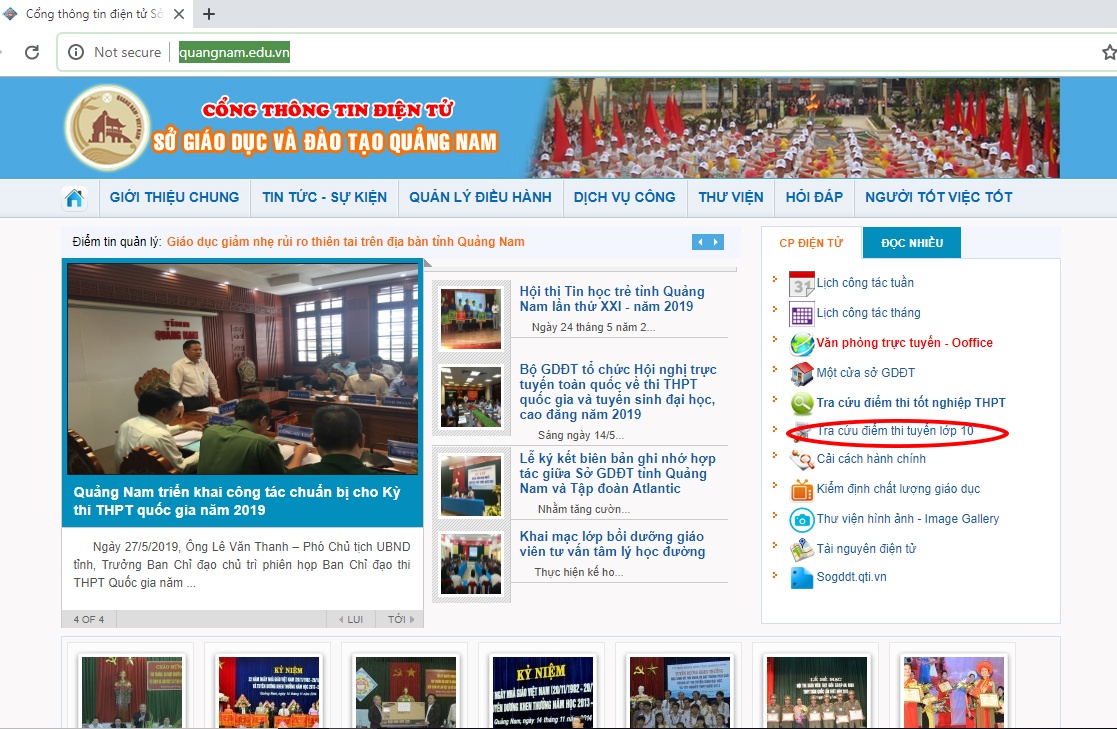The image size is (1117, 729).
Task: Open the Hội thi Tin học trẻ article
Action: tap(611, 299)
